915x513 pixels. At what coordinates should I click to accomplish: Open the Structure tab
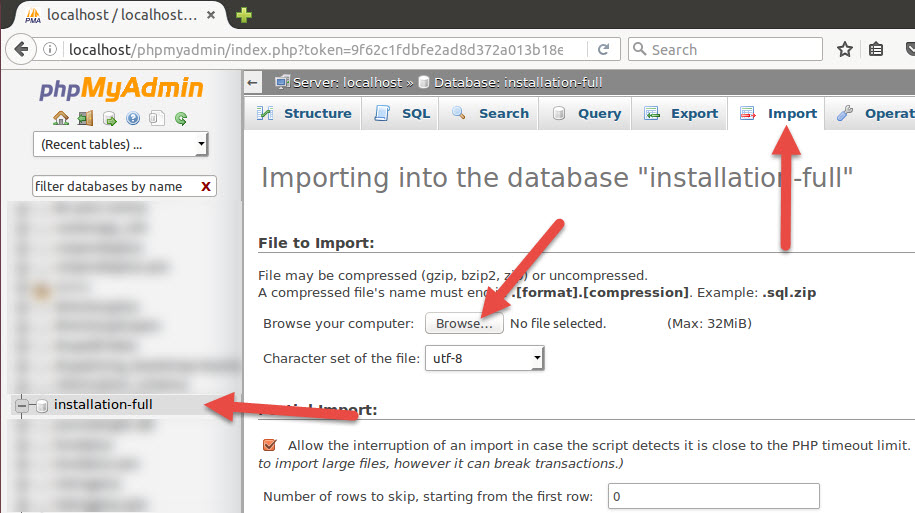[304, 113]
